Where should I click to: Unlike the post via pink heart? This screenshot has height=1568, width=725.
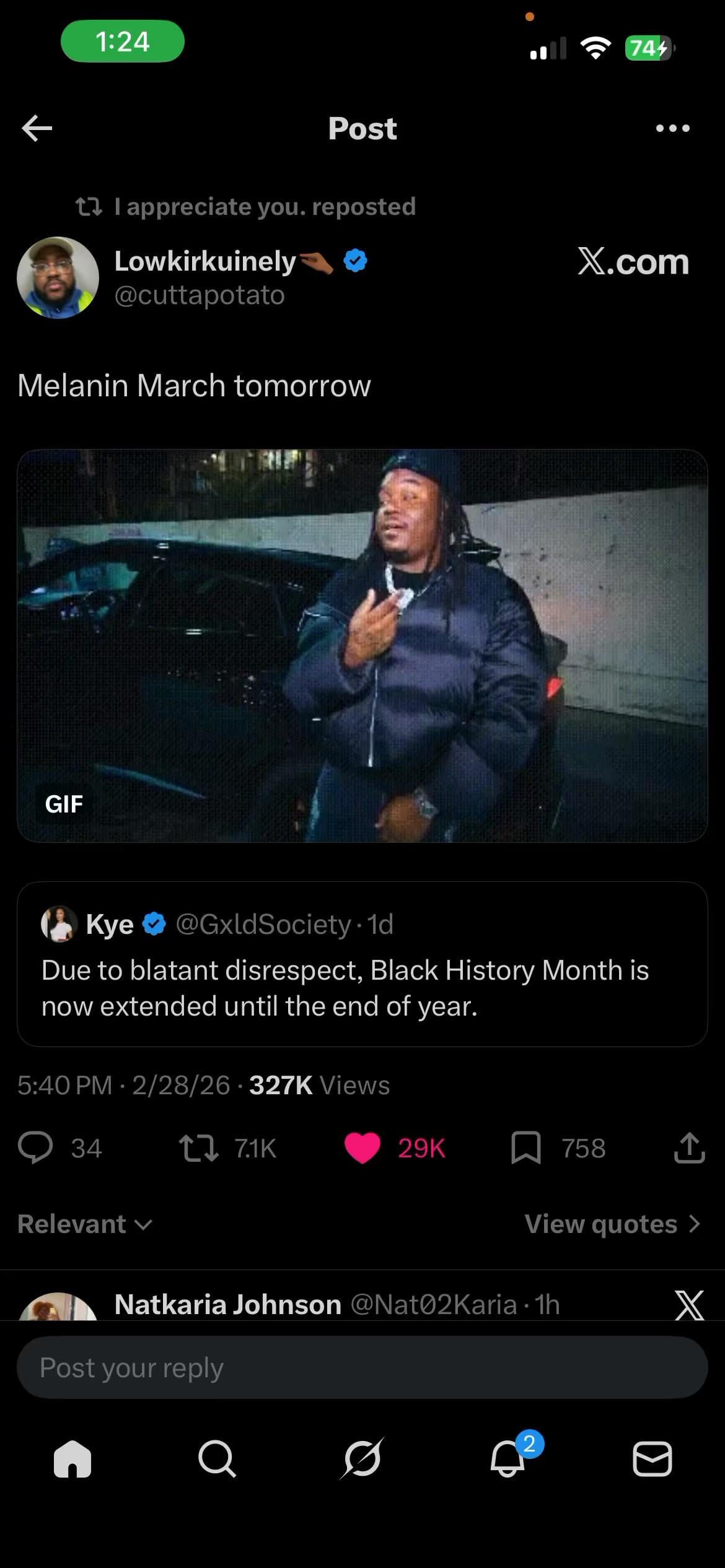coord(362,1148)
